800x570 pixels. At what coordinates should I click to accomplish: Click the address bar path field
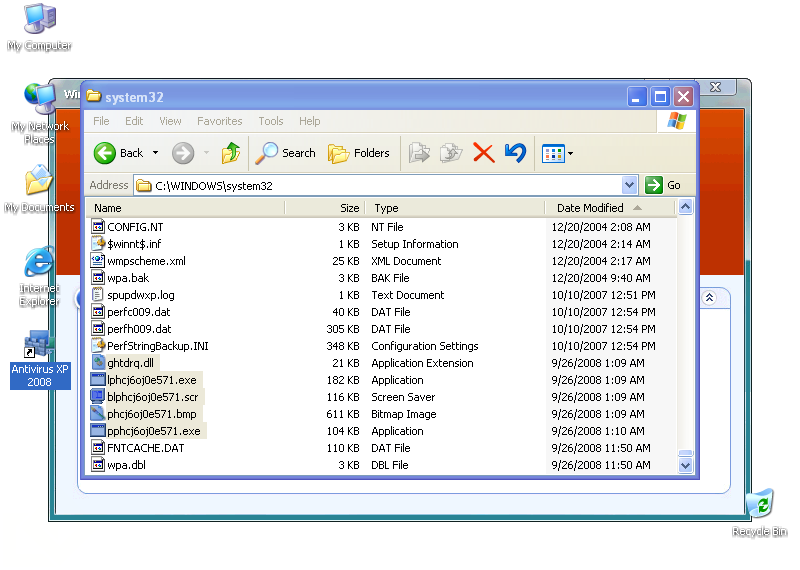(378, 186)
